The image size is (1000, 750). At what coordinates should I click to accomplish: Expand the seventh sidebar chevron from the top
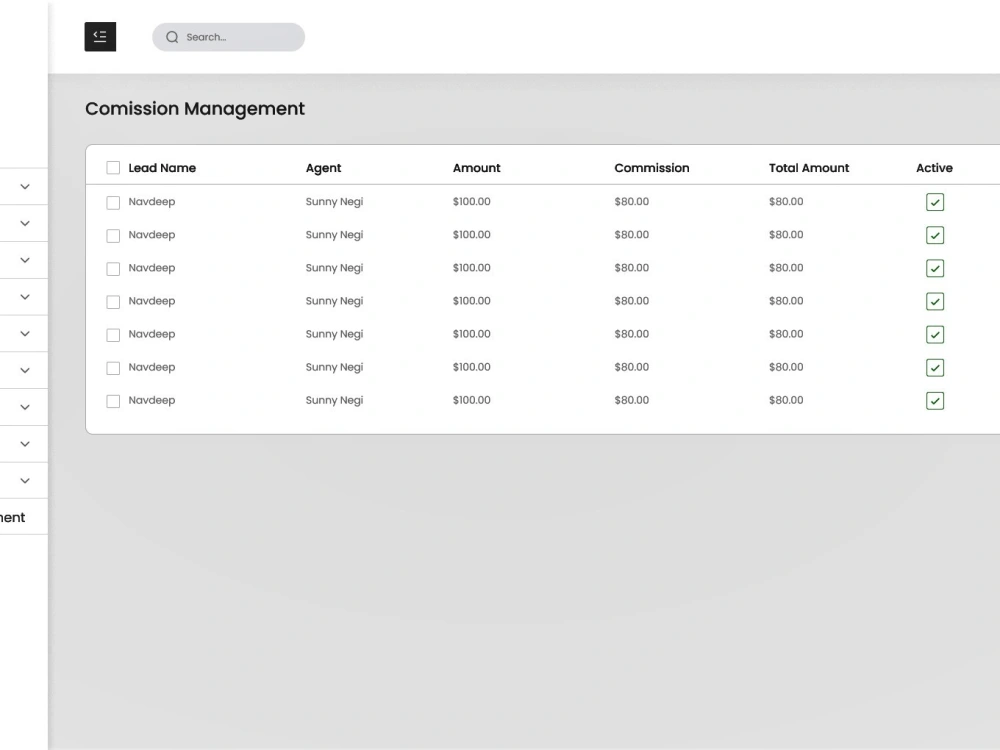point(25,407)
